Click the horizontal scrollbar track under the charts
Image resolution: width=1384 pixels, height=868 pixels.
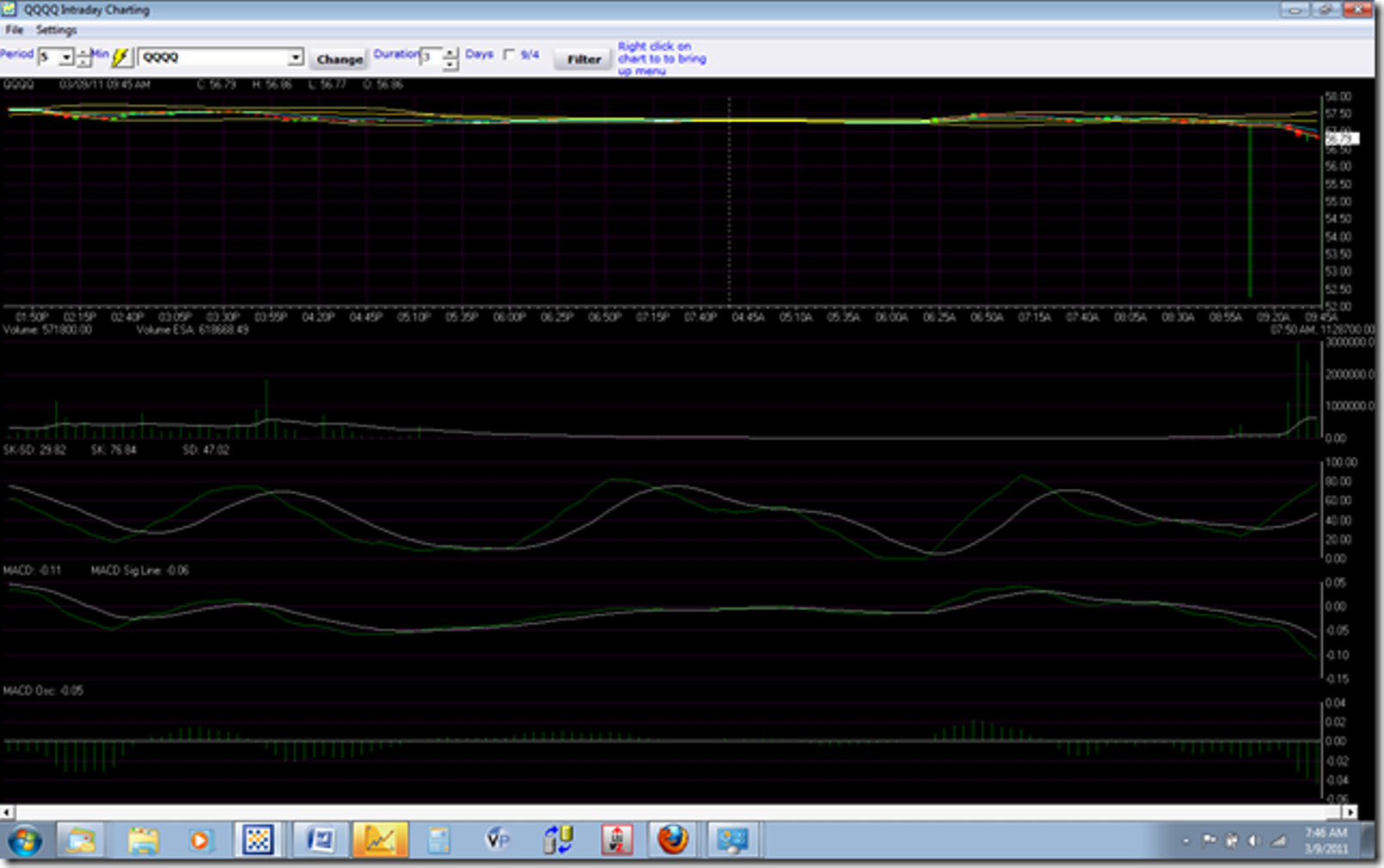pos(679,812)
